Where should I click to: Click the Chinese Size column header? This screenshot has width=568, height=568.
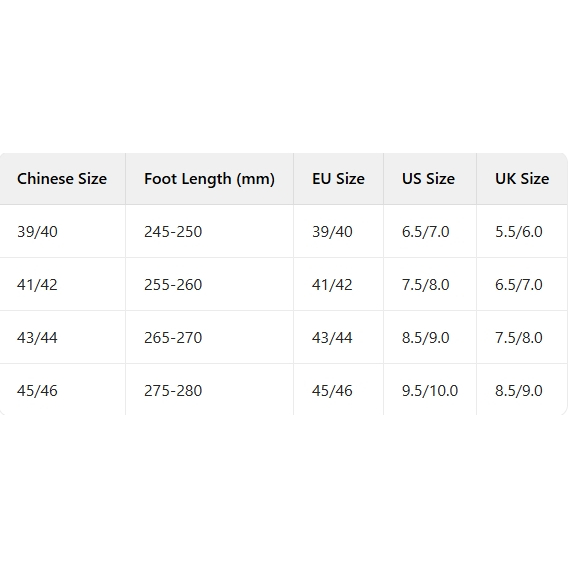[x=62, y=179]
